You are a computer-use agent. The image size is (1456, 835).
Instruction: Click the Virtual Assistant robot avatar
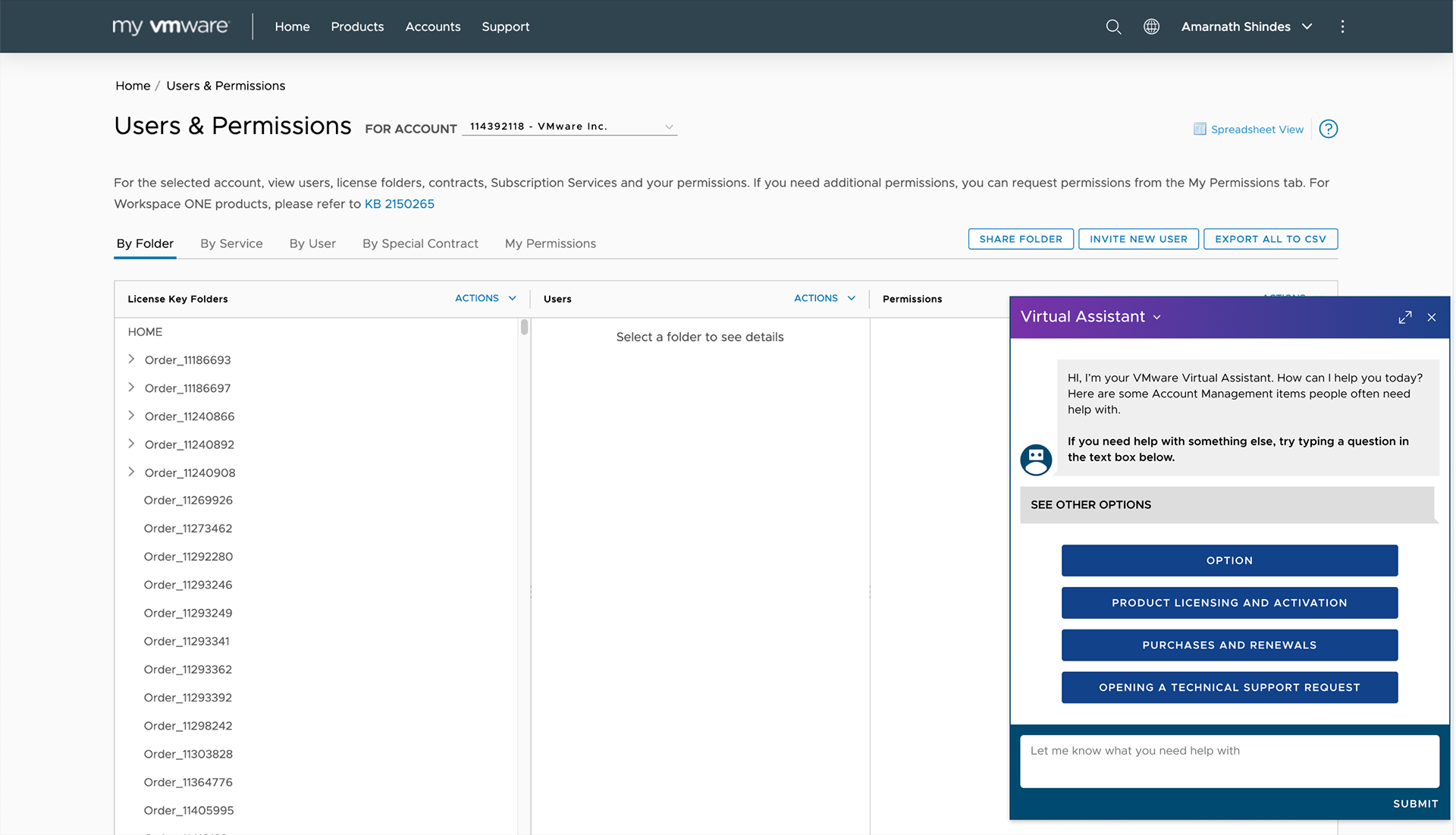click(x=1036, y=460)
